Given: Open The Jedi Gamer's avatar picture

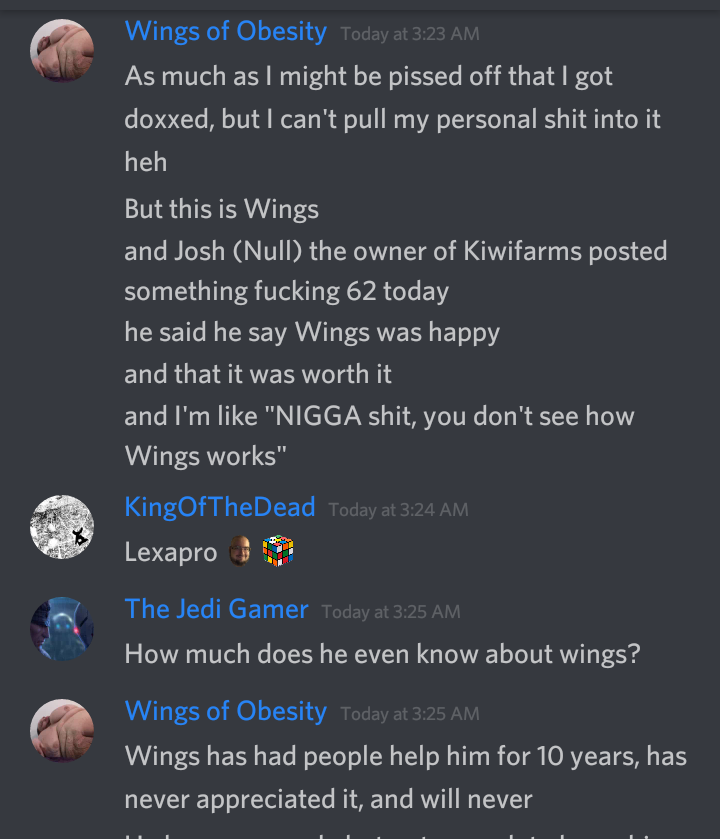Looking at the screenshot, I should (x=62, y=629).
